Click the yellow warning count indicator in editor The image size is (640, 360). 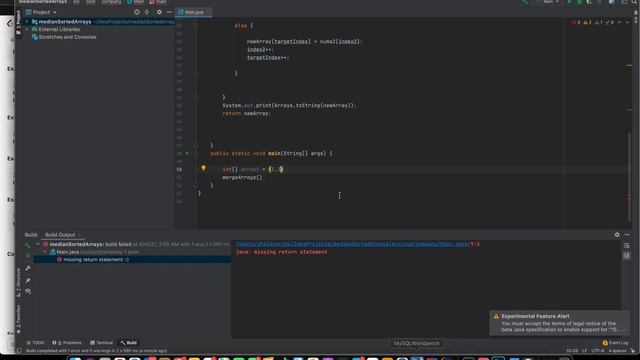pyautogui.click(x=588, y=22)
